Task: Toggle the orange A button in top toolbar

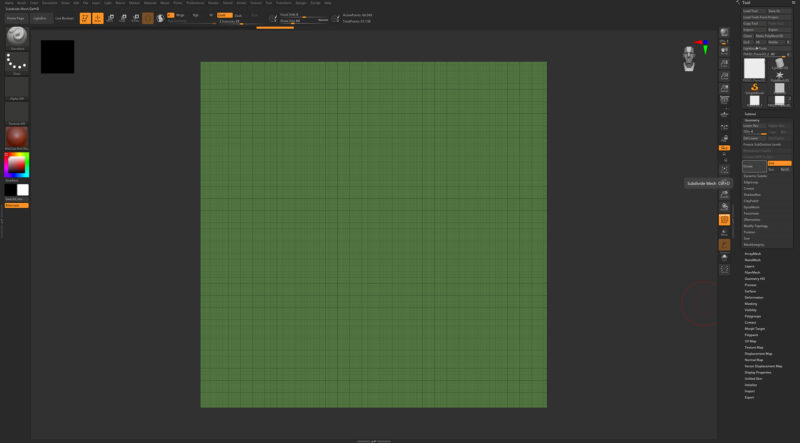Action: pos(170,15)
